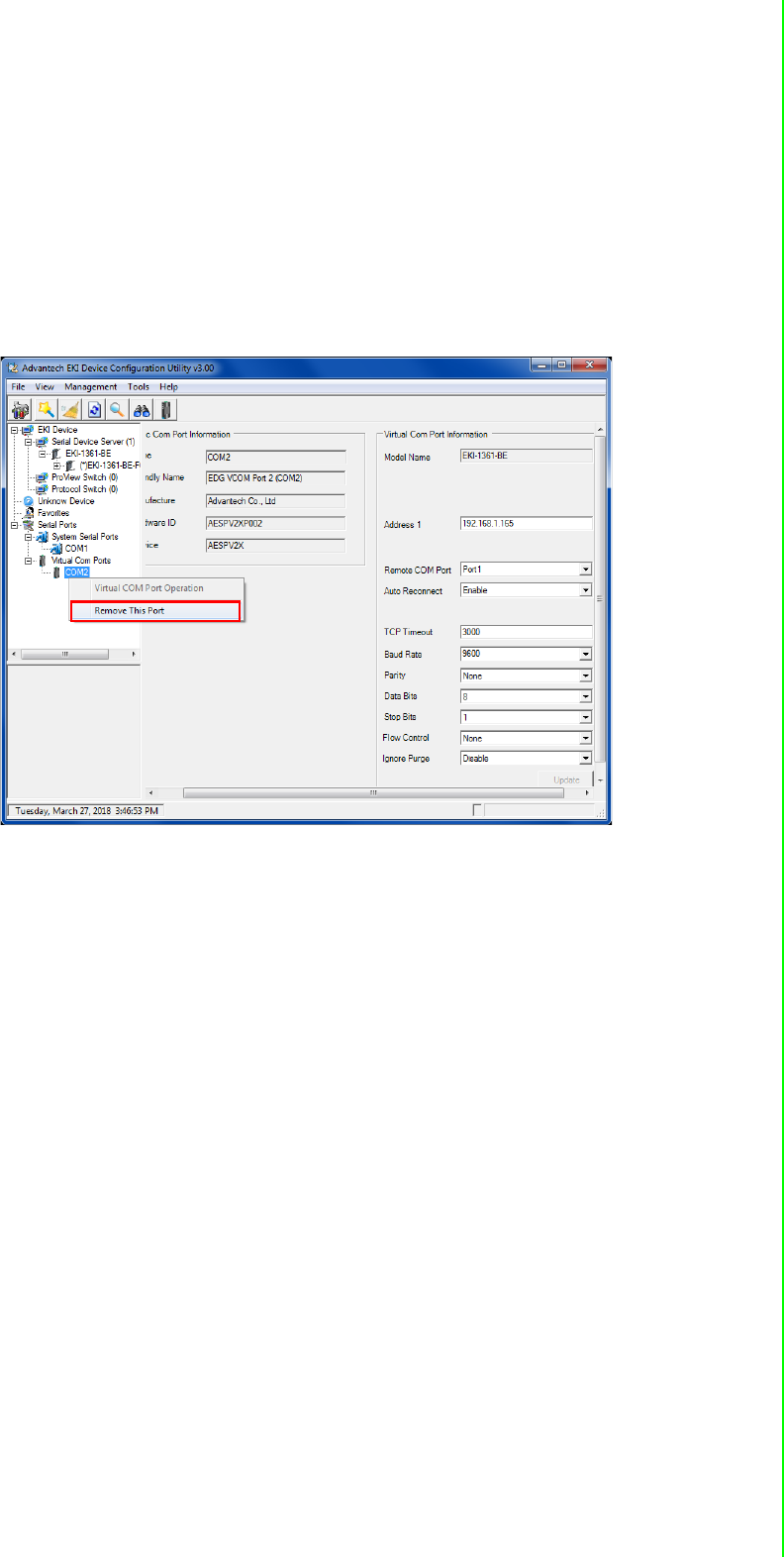The width and height of the screenshot is (784, 1557).
Task: Open the Management menu
Action: tap(91, 387)
